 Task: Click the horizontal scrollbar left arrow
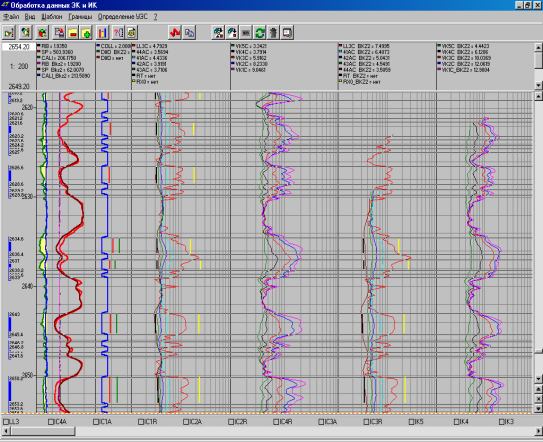(6, 431)
